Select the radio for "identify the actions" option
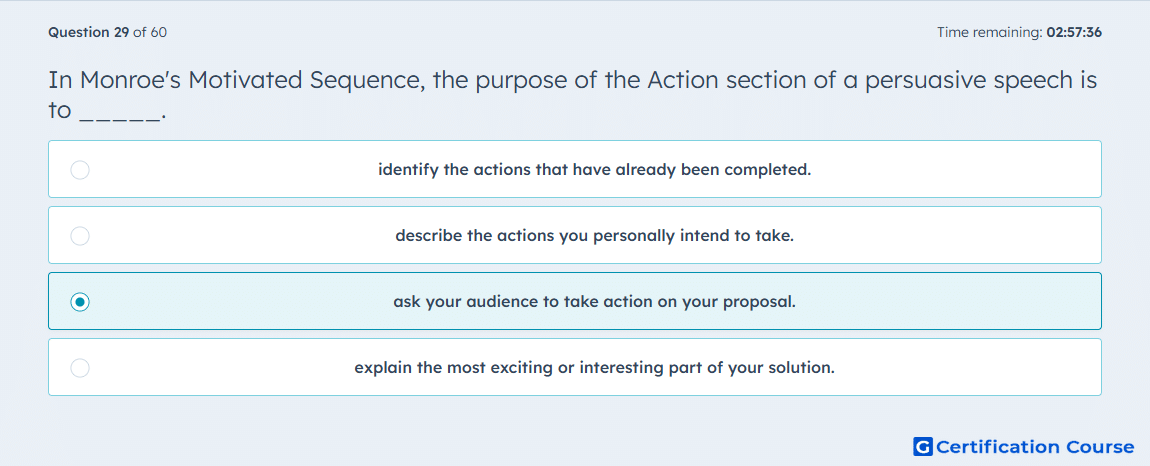Image resolution: width=1150 pixels, height=466 pixels. coord(80,170)
